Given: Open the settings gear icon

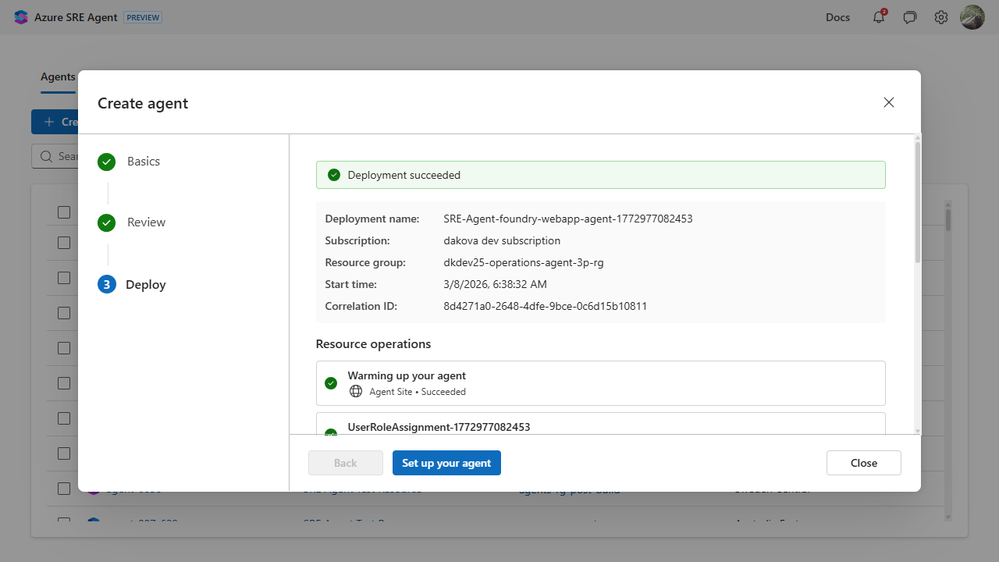Looking at the screenshot, I should click(941, 17).
